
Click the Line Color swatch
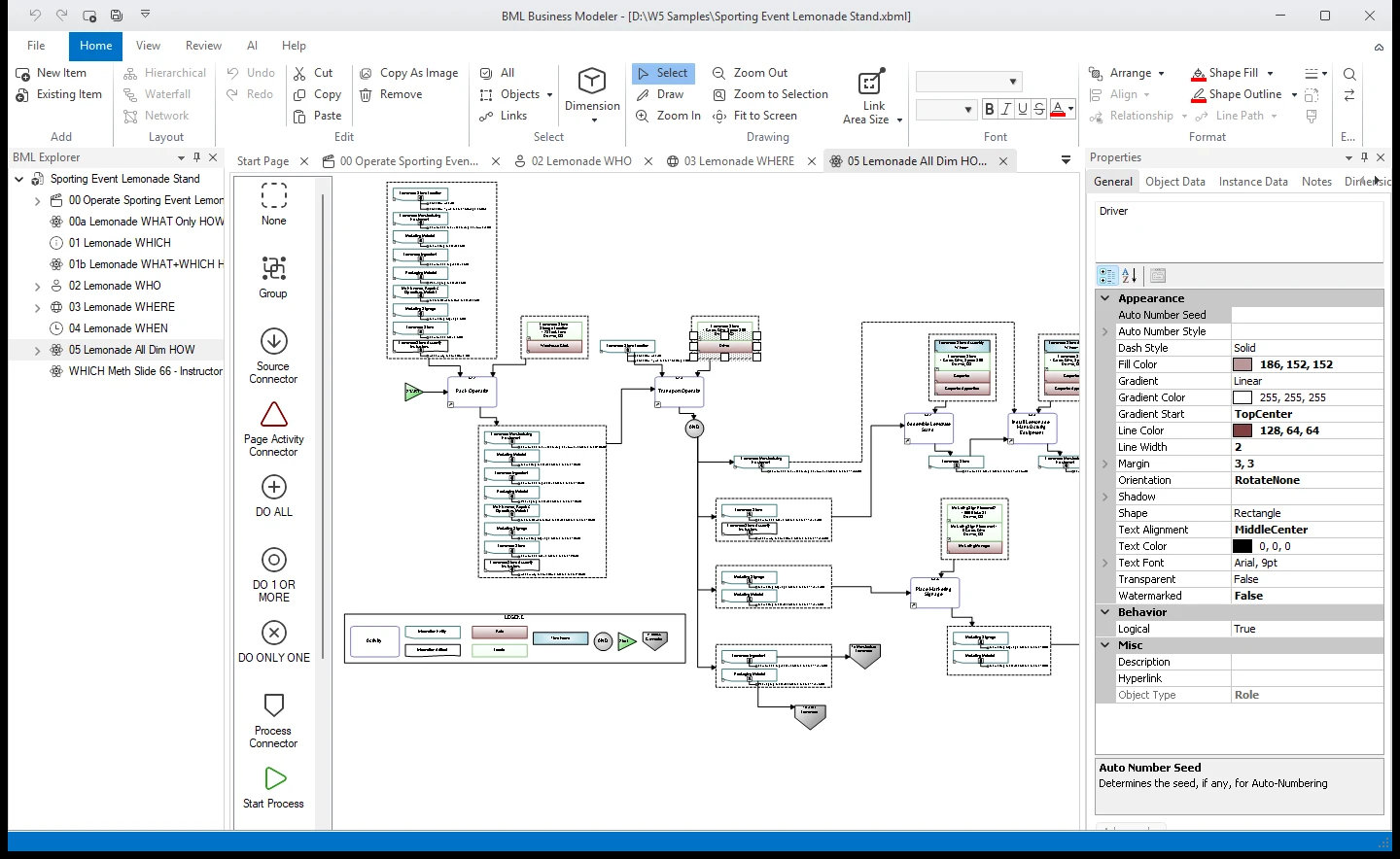(1242, 430)
